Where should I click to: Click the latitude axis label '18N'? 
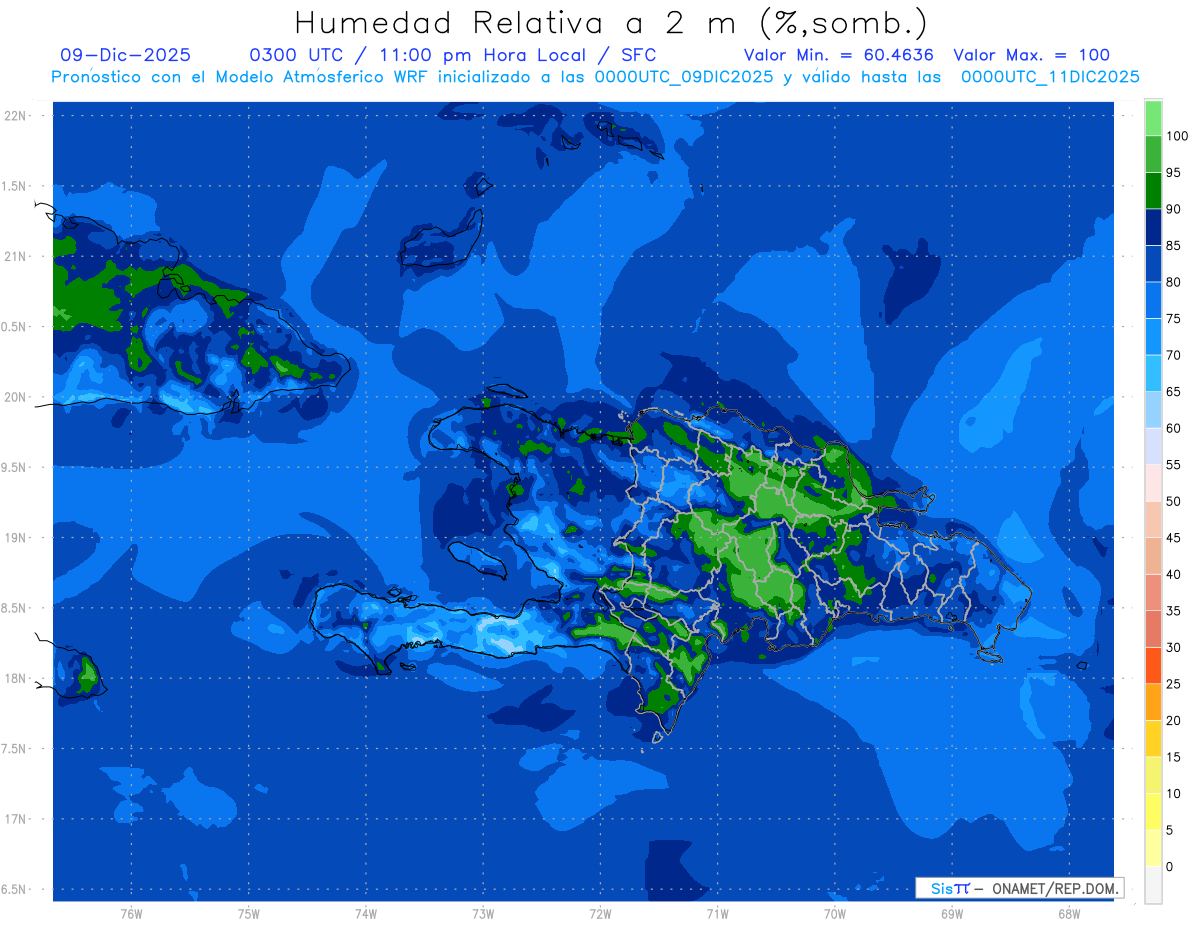point(15,678)
